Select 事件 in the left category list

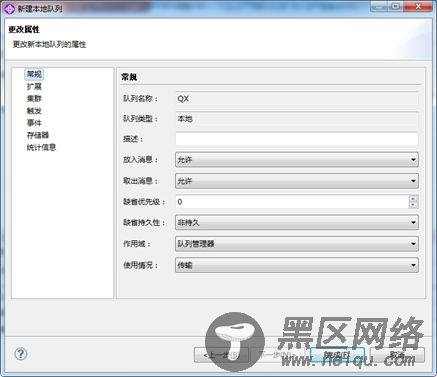point(34,123)
